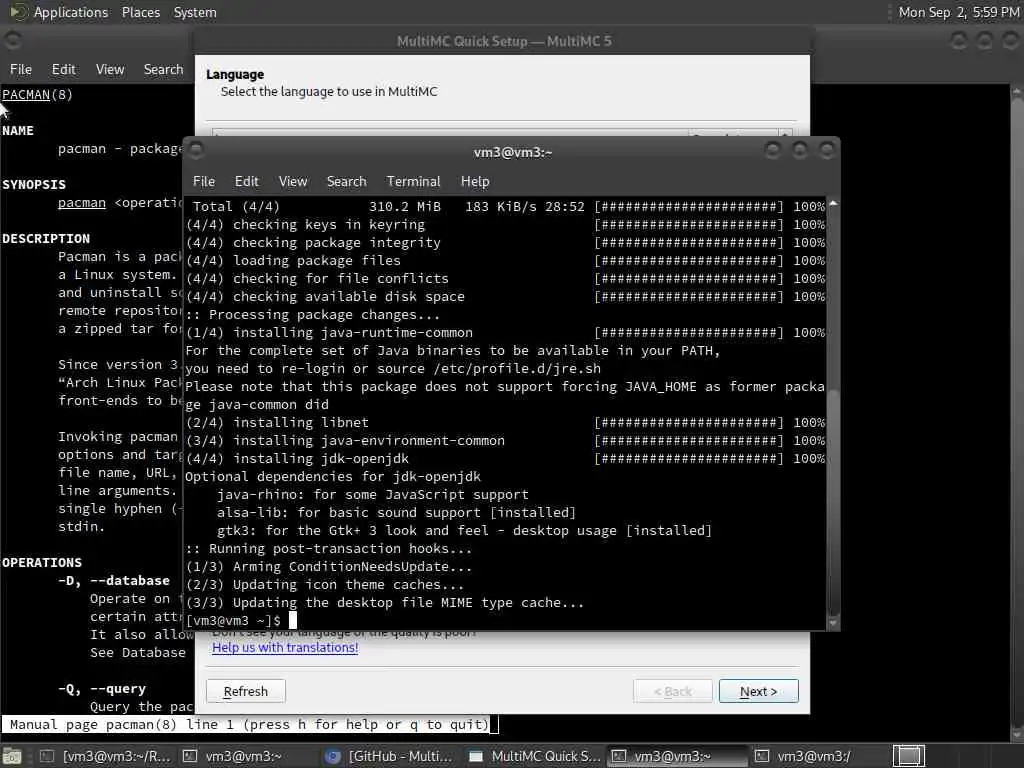
Task: Open Help menu in front terminal
Action: pyautogui.click(x=475, y=182)
